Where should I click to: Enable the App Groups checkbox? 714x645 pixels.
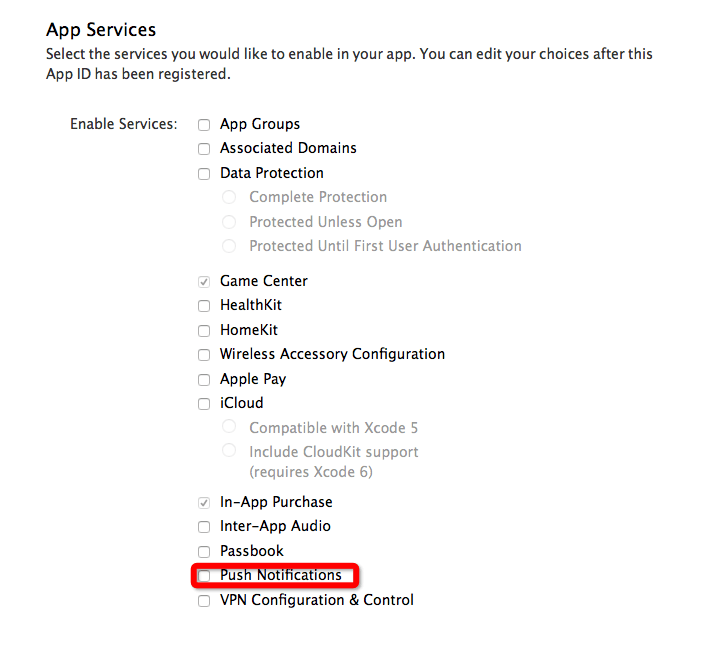[204, 125]
